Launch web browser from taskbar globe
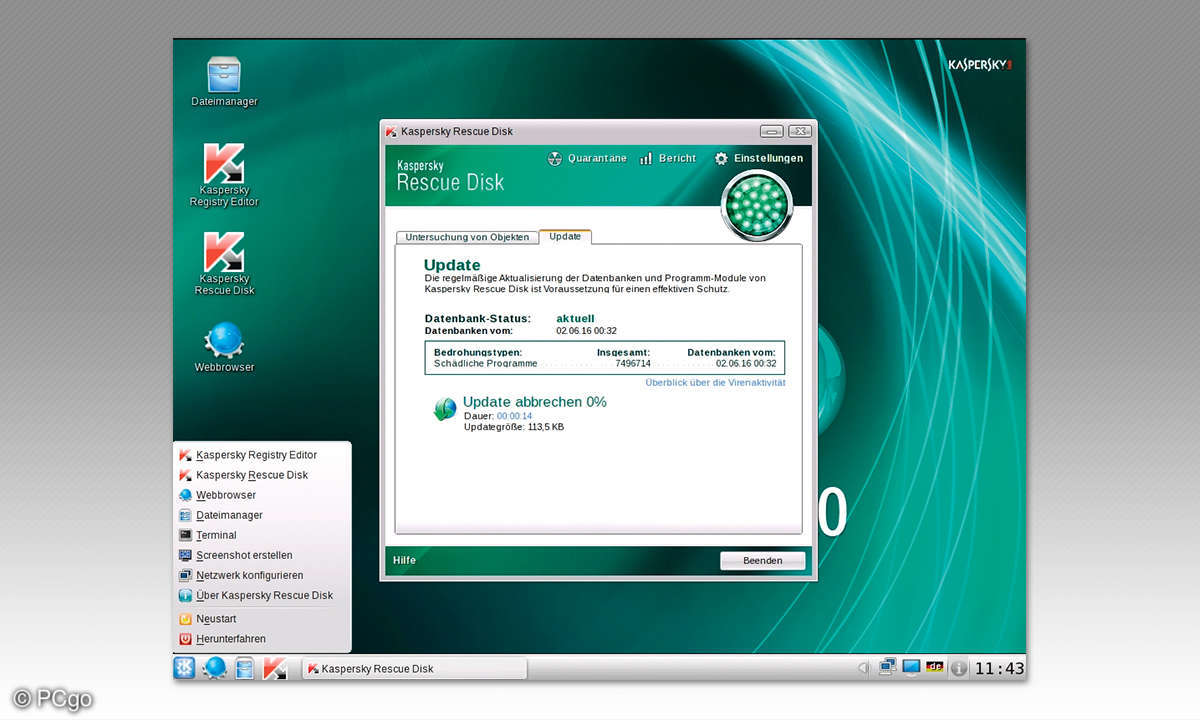Viewport: 1200px width, 720px height. click(215, 668)
